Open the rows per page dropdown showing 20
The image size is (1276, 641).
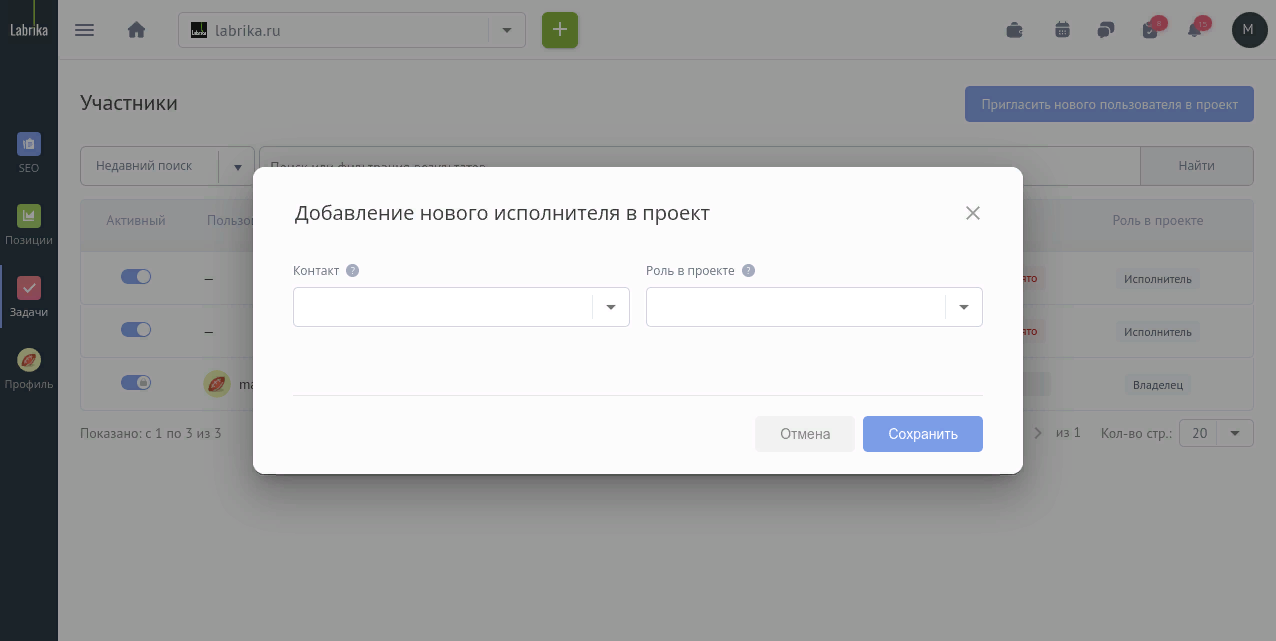tap(1216, 433)
